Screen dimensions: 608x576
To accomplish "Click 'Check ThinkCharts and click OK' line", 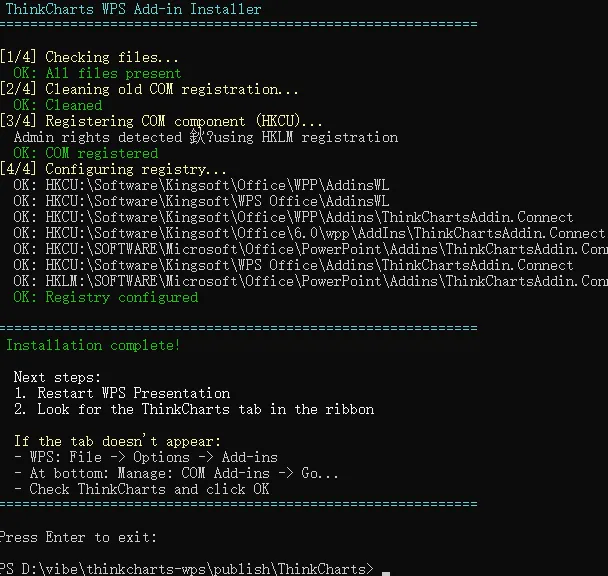I will [142, 489].
